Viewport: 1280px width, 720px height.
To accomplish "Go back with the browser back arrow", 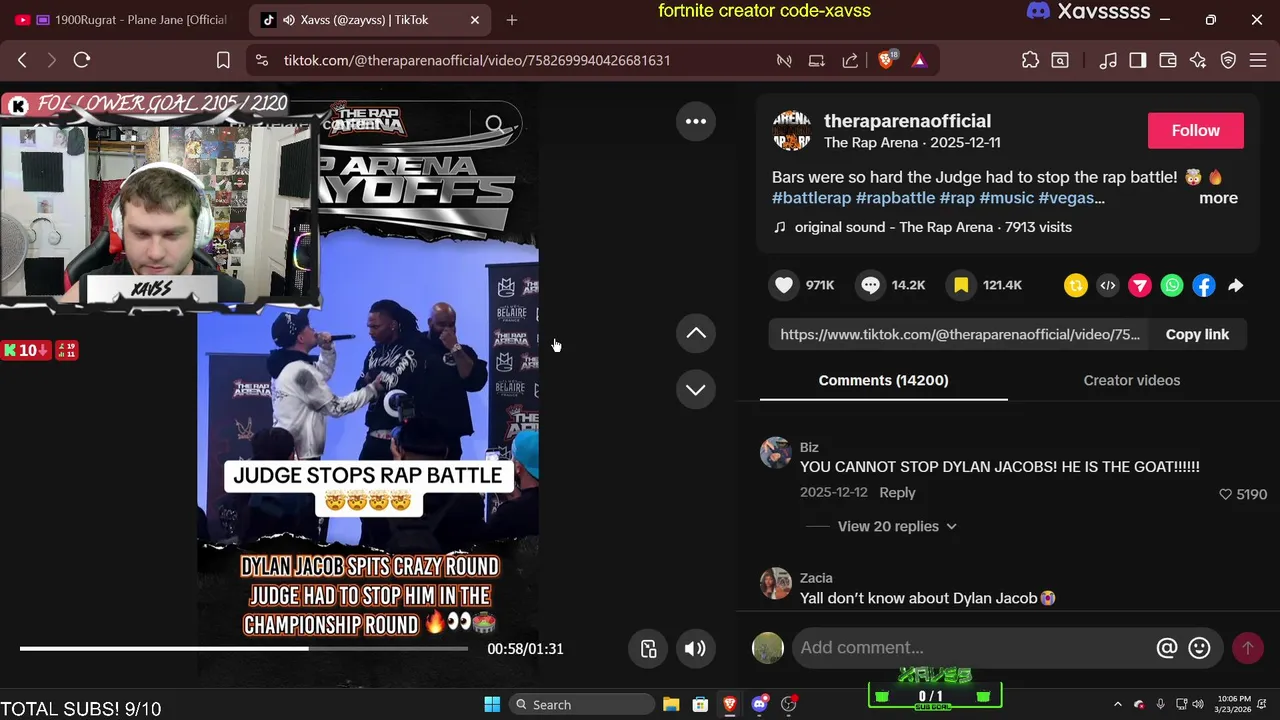I will click(x=22, y=60).
